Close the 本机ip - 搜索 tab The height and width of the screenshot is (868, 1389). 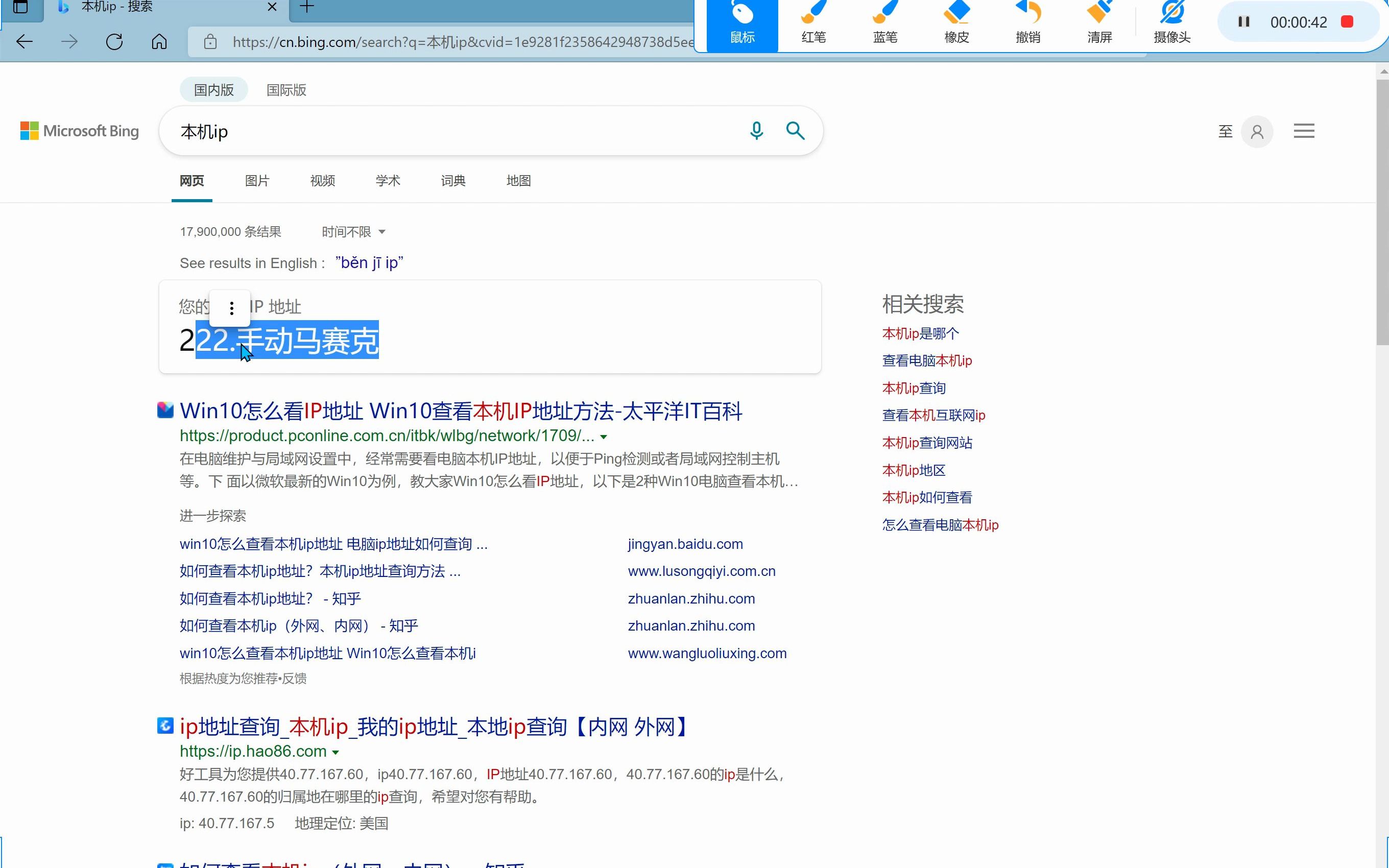pos(272,7)
